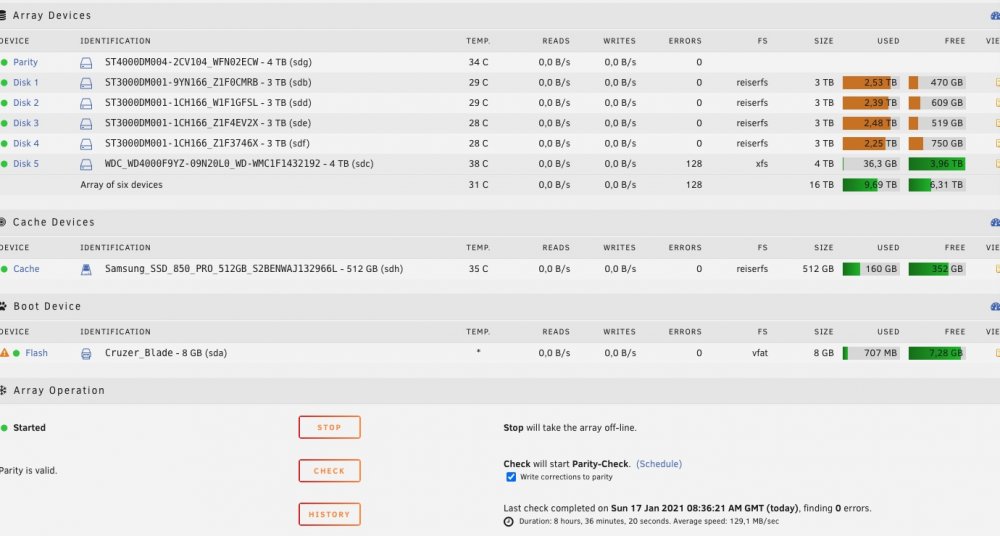Click Disk 2 free bar 609 GB
The height and width of the screenshot is (536, 1000).
pyautogui.click(x=937, y=103)
